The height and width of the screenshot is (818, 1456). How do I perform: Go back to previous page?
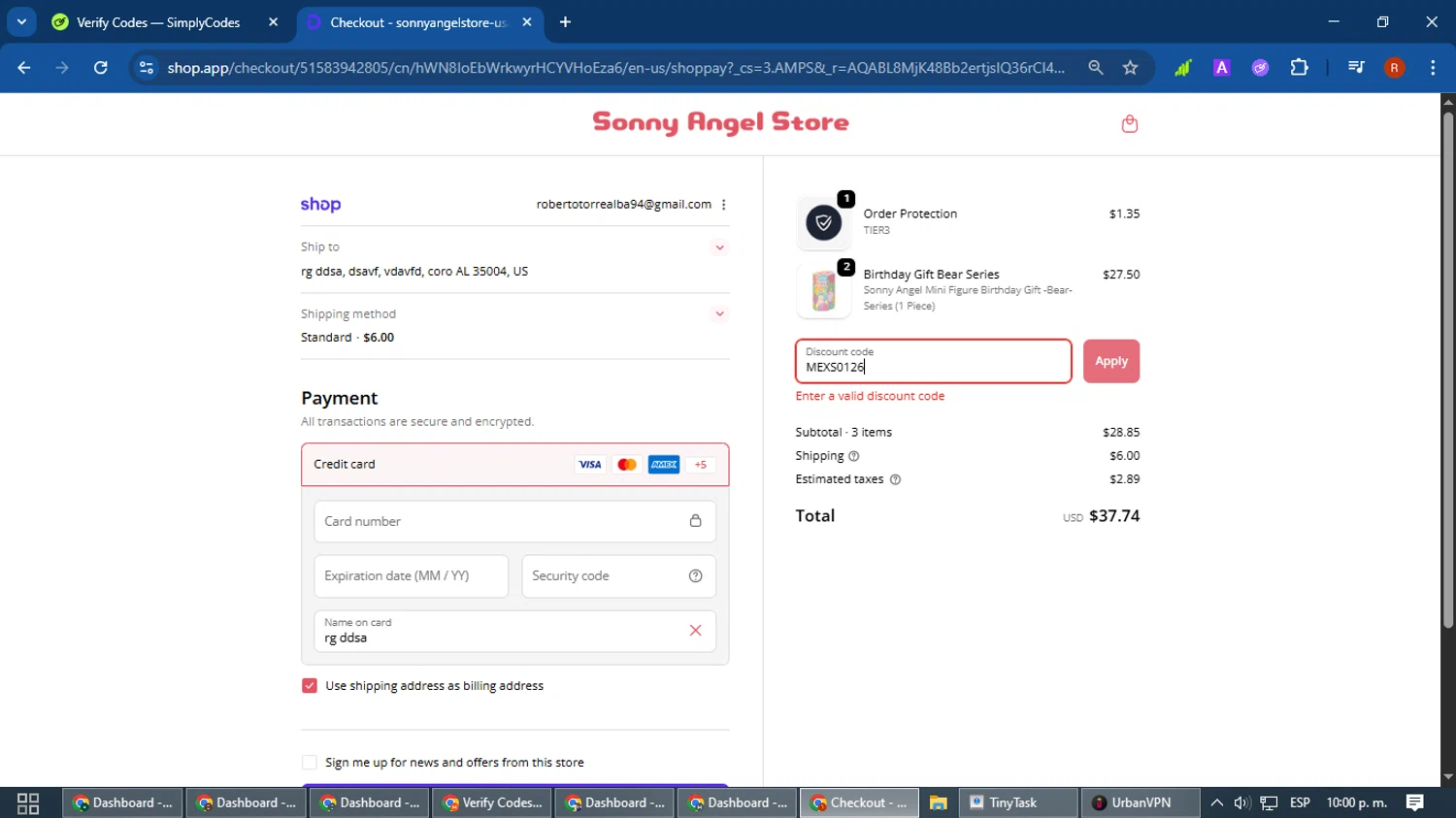[24, 67]
